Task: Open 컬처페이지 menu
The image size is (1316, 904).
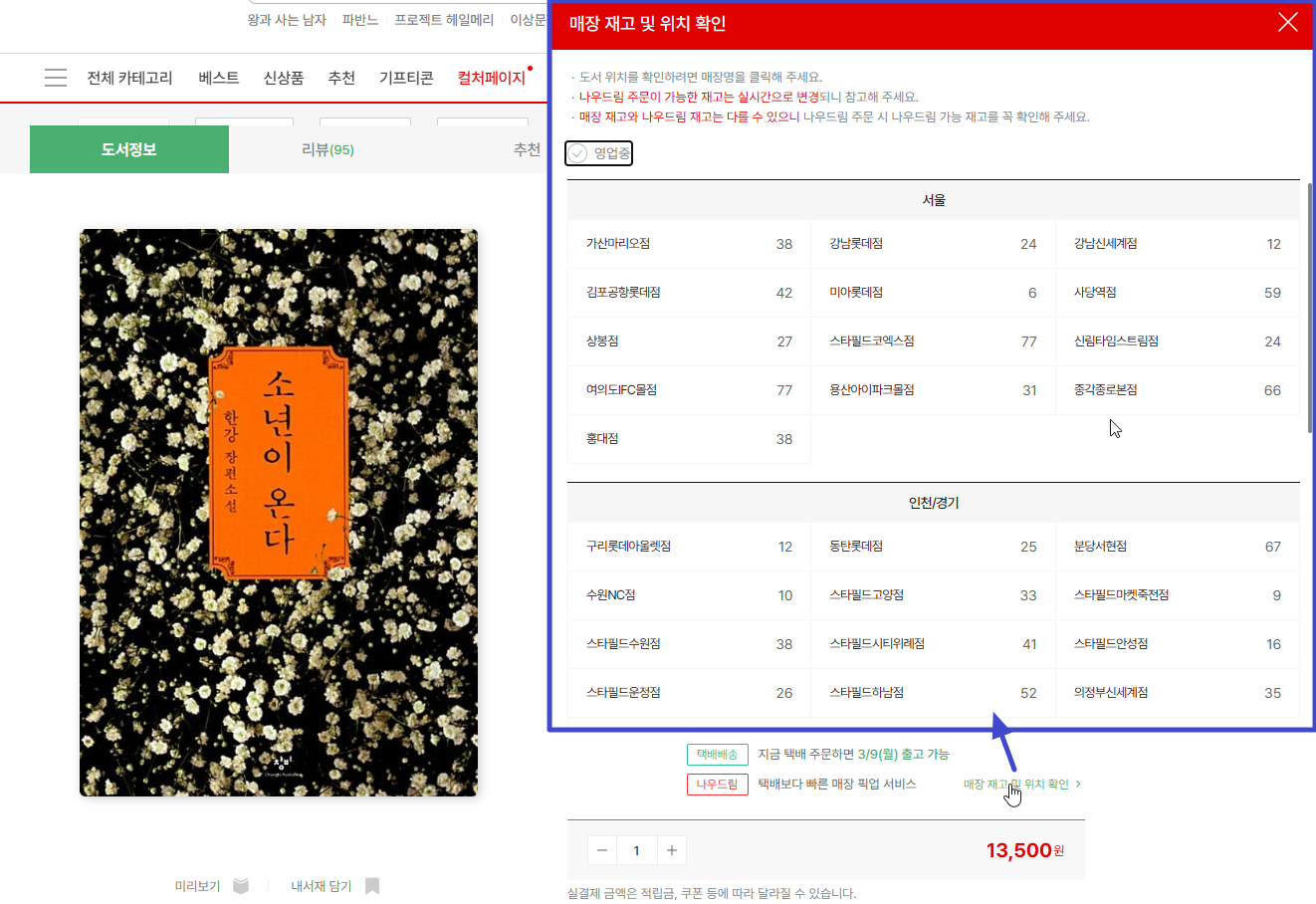Action: tap(491, 78)
